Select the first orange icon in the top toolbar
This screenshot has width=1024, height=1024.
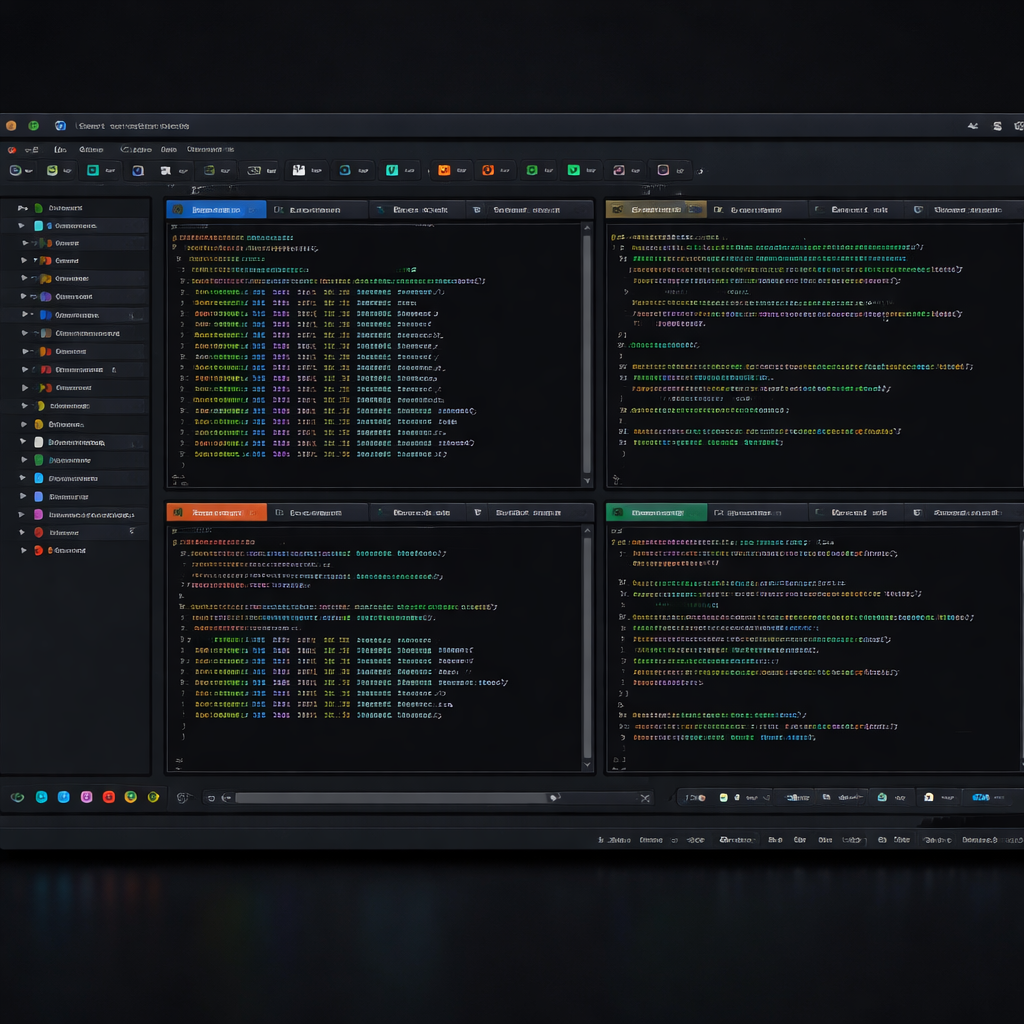coord(444,171)
